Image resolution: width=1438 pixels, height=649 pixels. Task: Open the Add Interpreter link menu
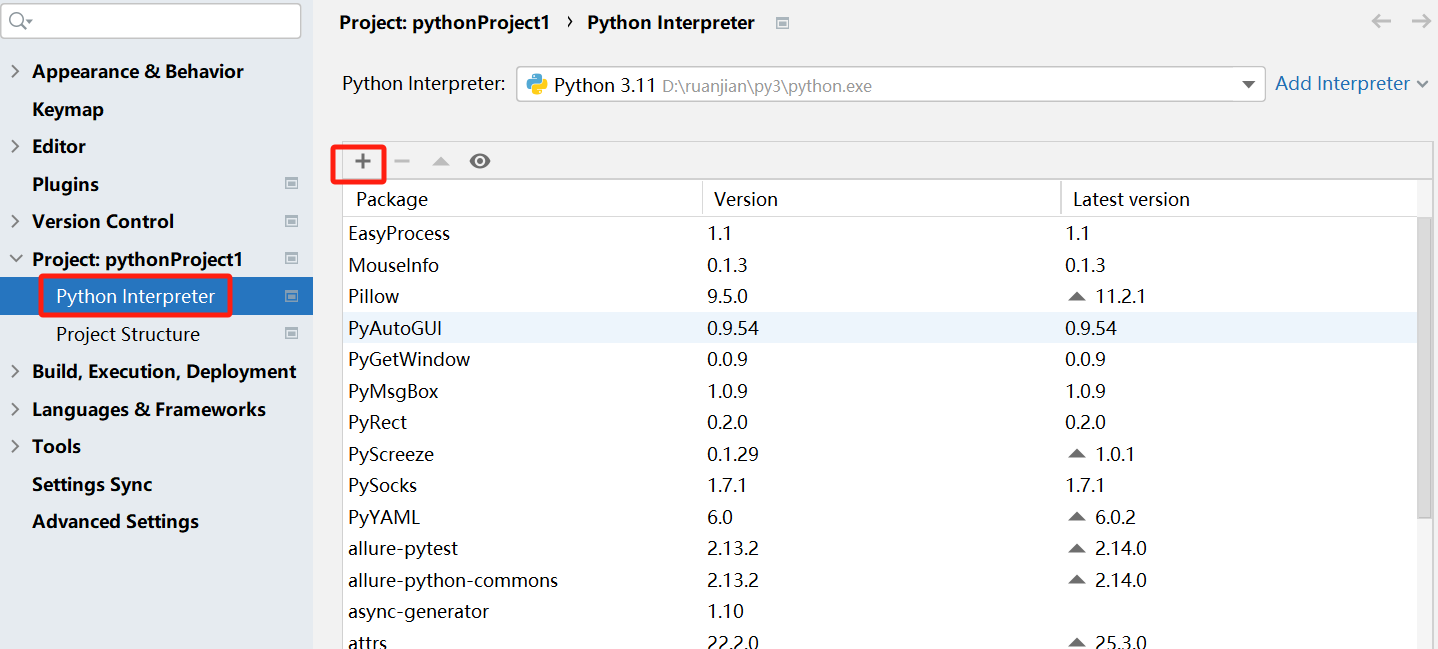coord(1351,84)
